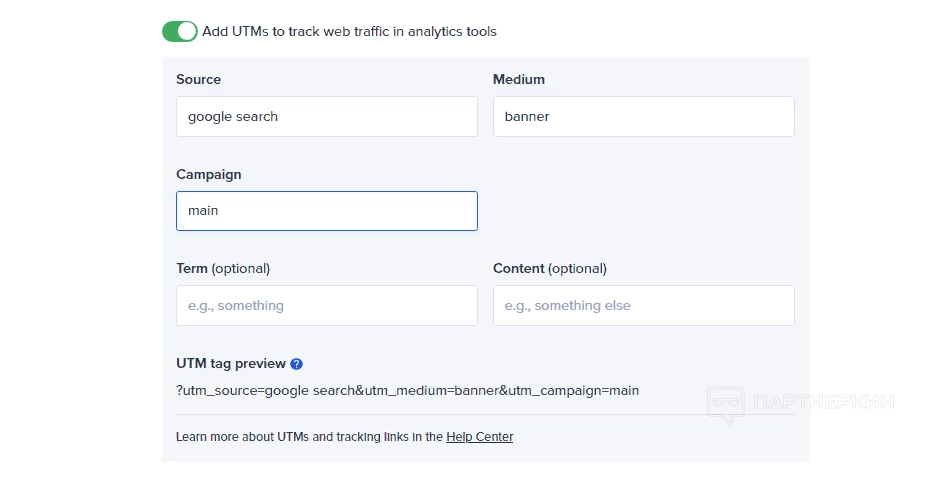Click the UTM tag preview heading
Image resolution: width=945 pixels, height=478 pixels.
pyautogui.click(x=231, y=364)
